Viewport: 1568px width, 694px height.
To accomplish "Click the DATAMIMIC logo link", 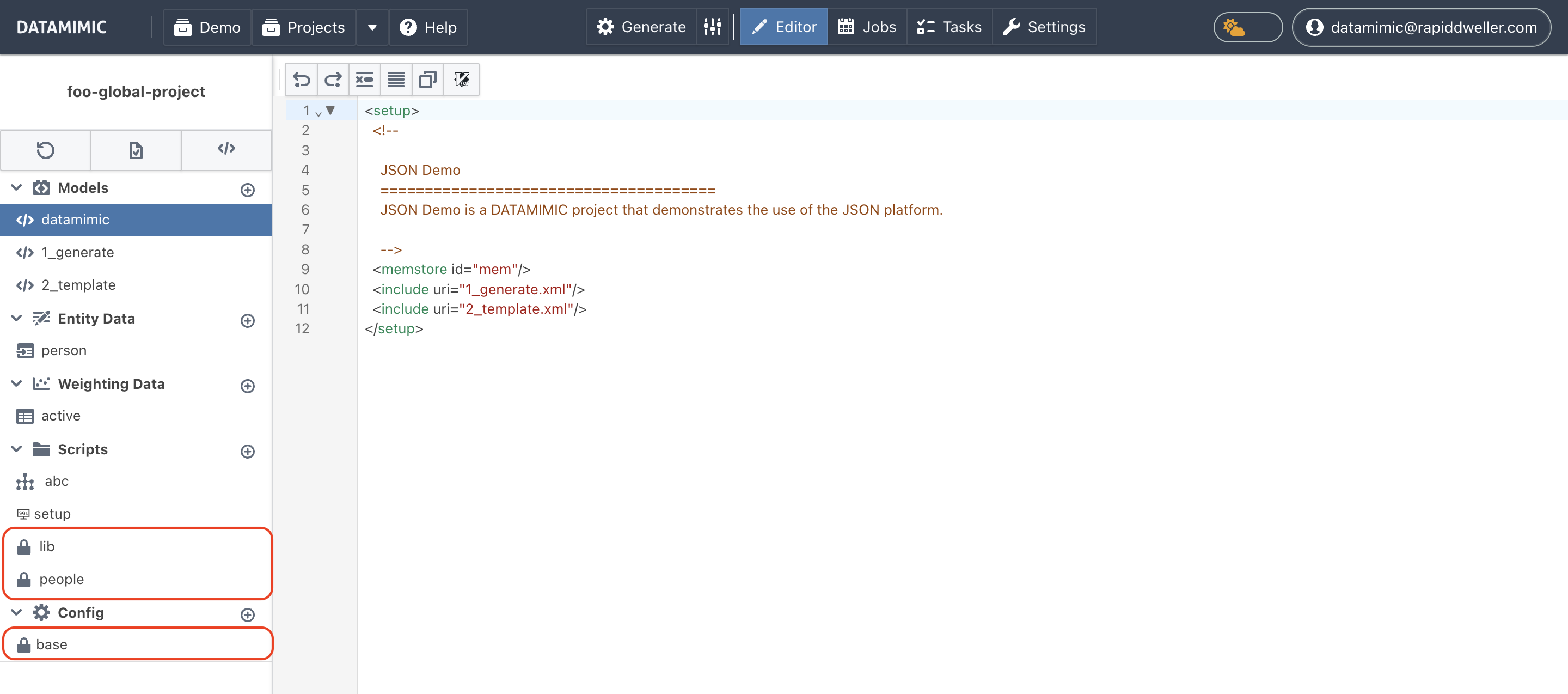I will [x=62, y=27].
